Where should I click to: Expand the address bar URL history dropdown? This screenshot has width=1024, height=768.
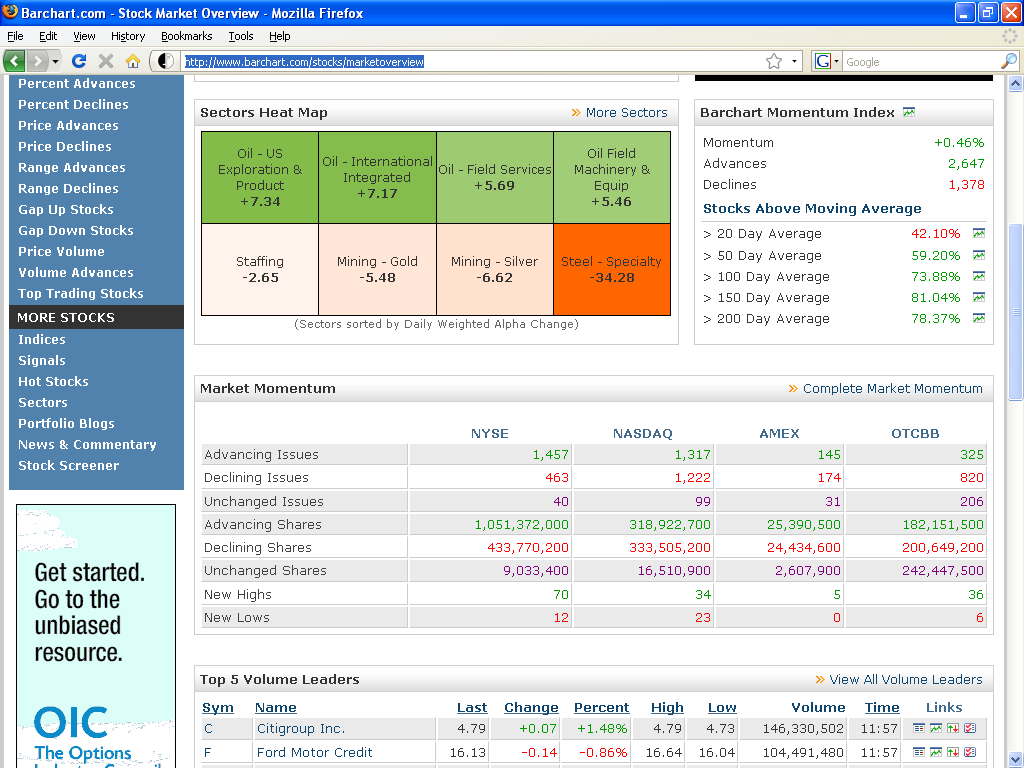point(794,62)
